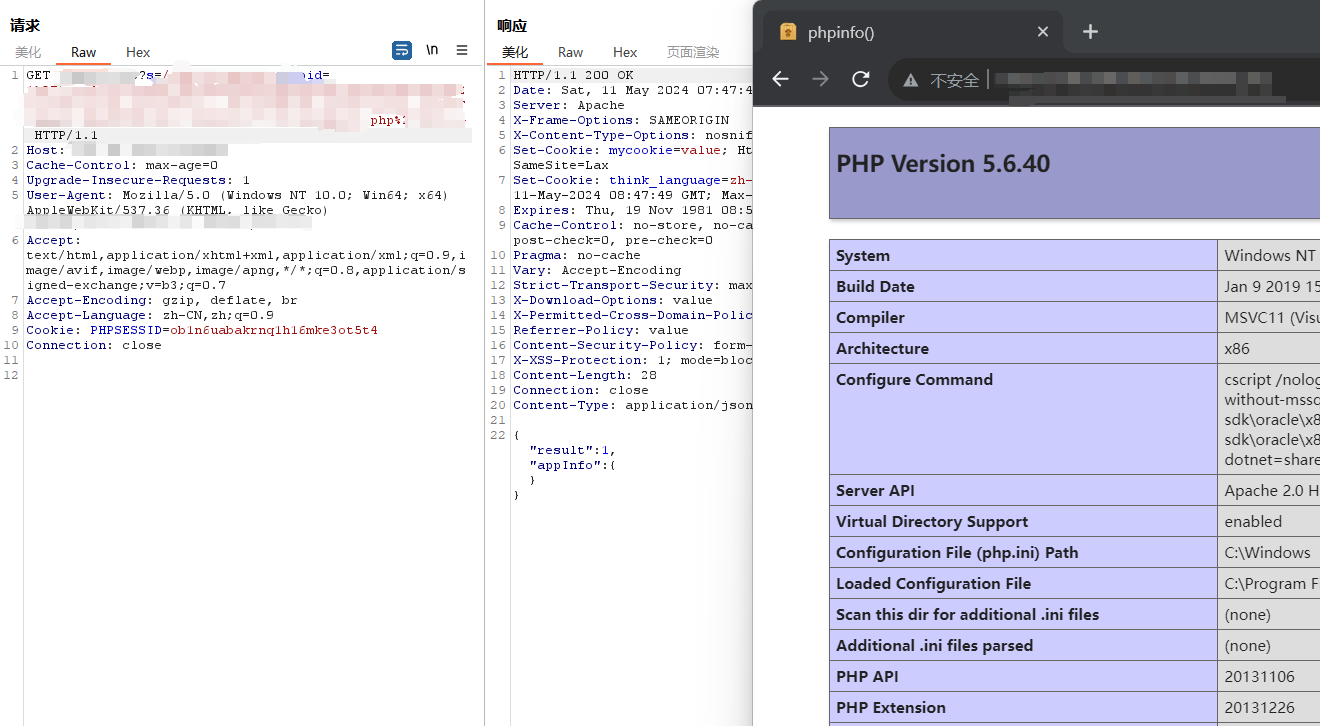Open request panel hamburger menu
This screenshot has width=1320, height=726.
point(462,50)
